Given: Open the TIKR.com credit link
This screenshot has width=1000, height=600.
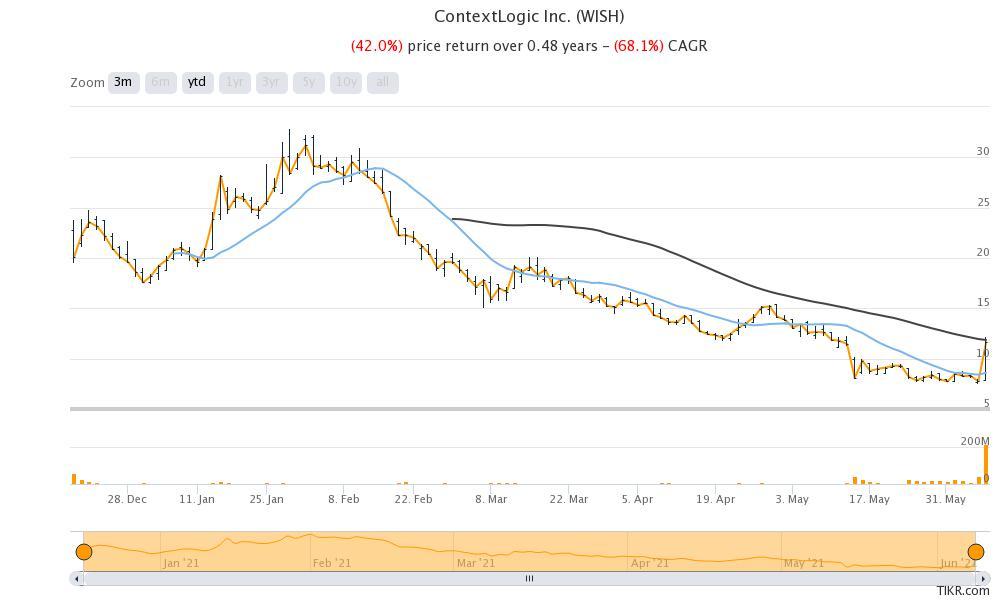Looking at the screenshot, I should point(963,591).
